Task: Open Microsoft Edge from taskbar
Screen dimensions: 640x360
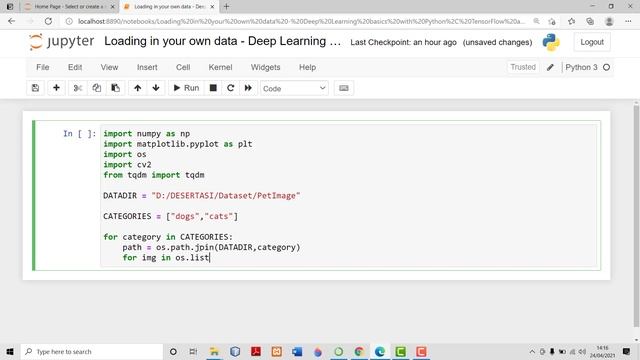Action: point(380,351)
